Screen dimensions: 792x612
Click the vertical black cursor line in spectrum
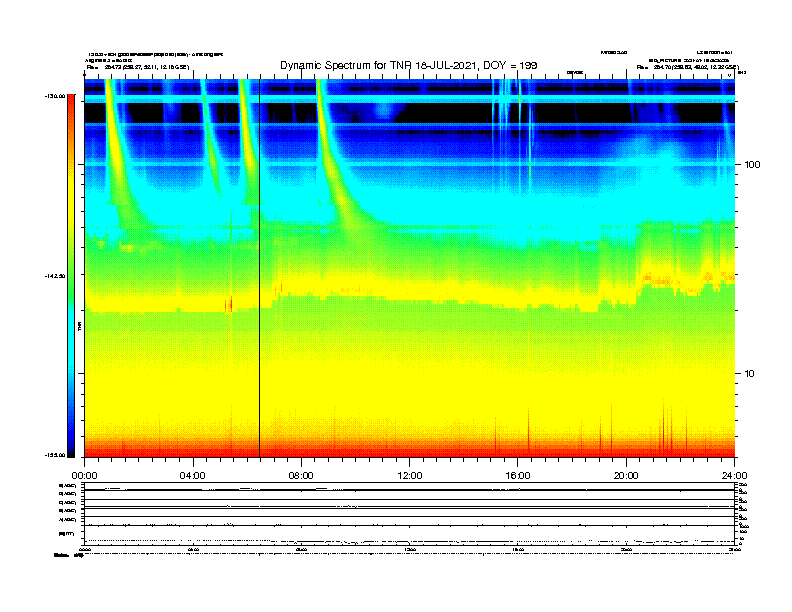tap(260, 268)
